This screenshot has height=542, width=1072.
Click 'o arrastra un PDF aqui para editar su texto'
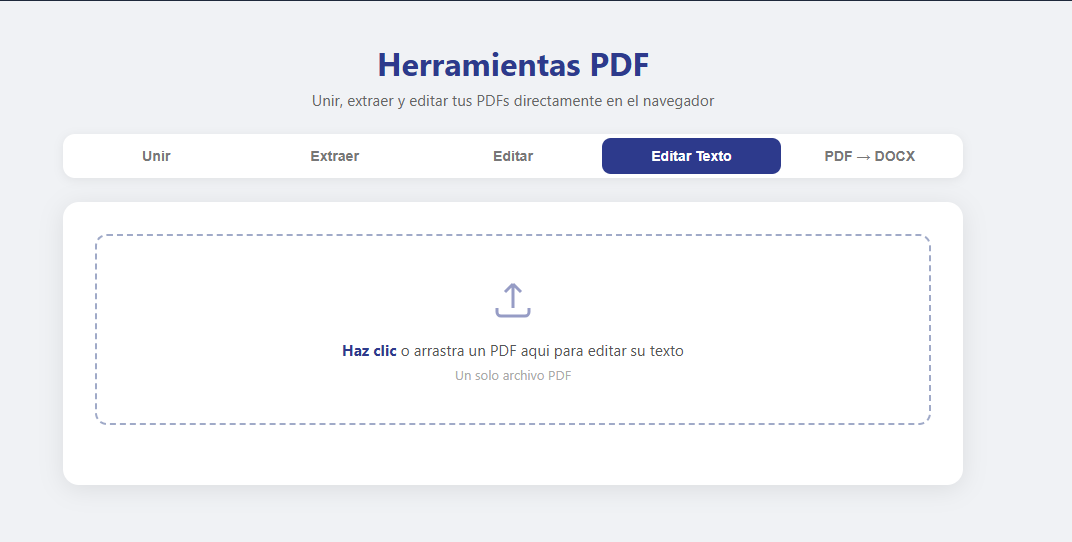[x=542, y=351]
